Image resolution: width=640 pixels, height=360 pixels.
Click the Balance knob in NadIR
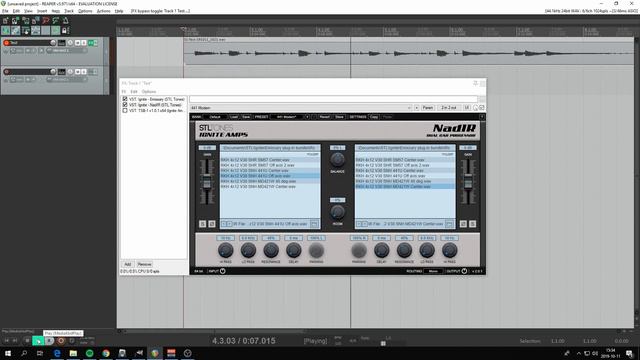(337, 160)
